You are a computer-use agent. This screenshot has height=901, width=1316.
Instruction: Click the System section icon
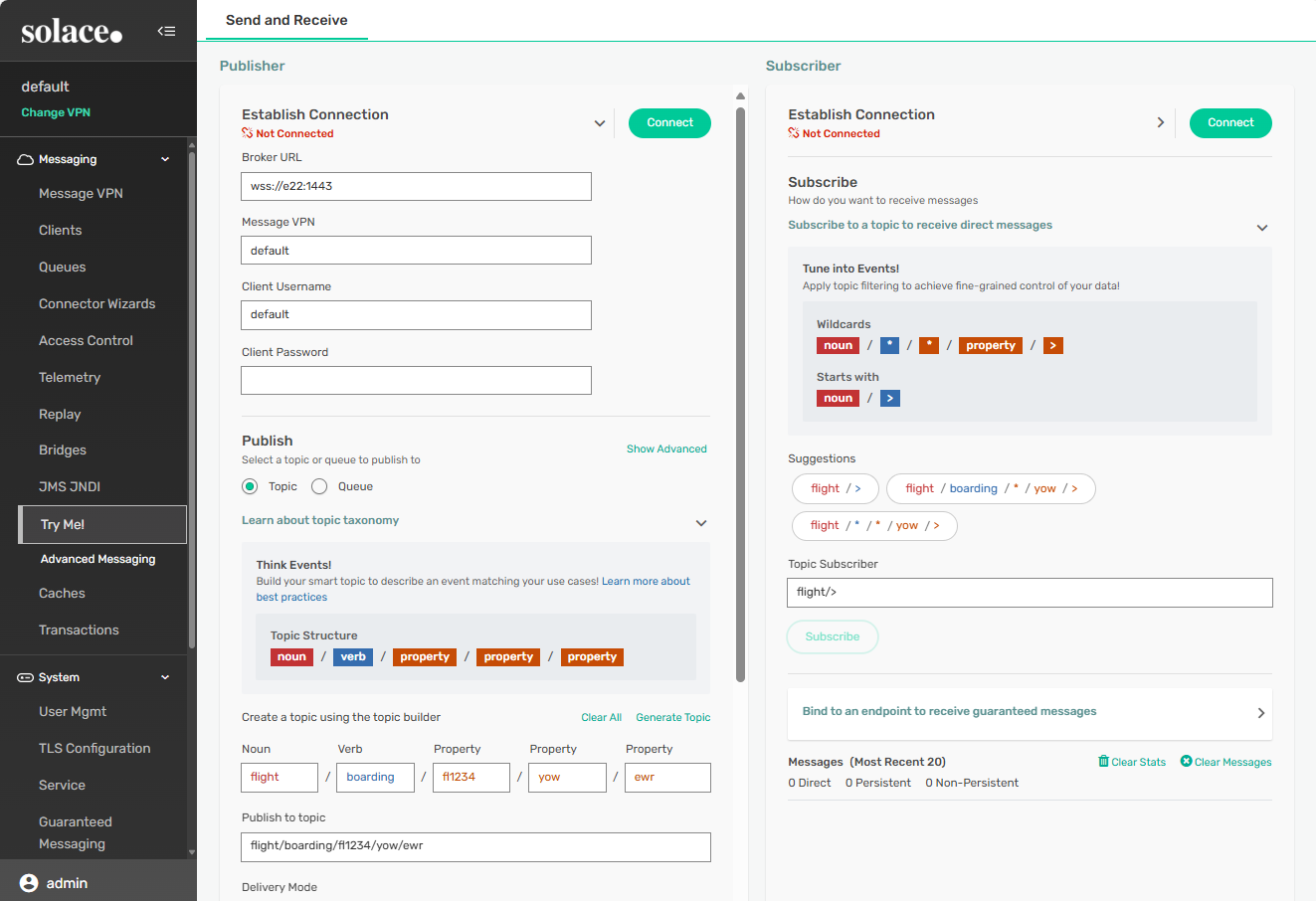click(x=26, y=677)
